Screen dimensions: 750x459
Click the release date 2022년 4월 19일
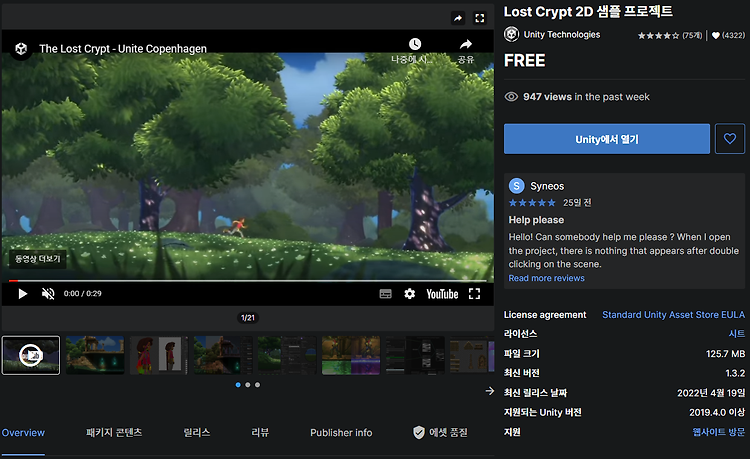pos(711,393)
